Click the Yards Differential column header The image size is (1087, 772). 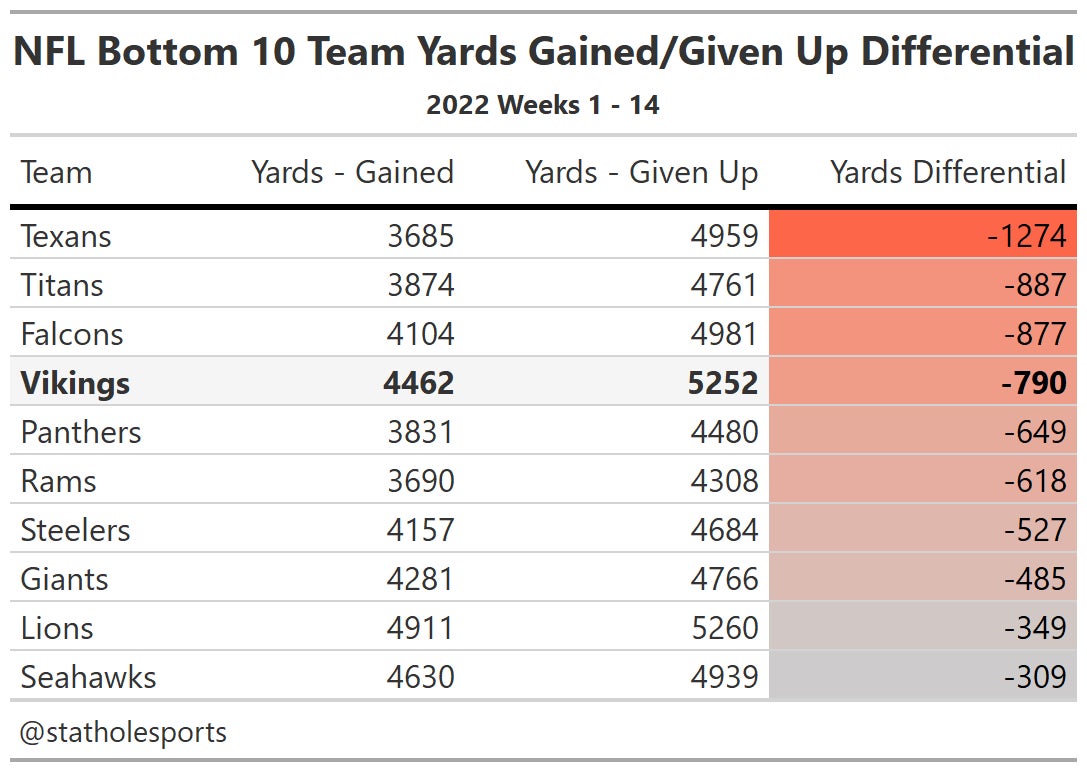pyautogui.click(x=947, y=172)
